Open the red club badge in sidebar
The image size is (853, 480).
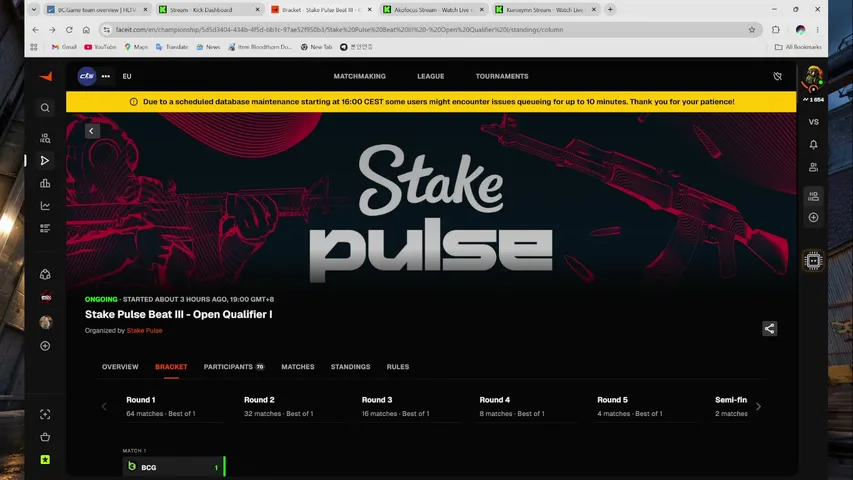(x=46, y=298)
